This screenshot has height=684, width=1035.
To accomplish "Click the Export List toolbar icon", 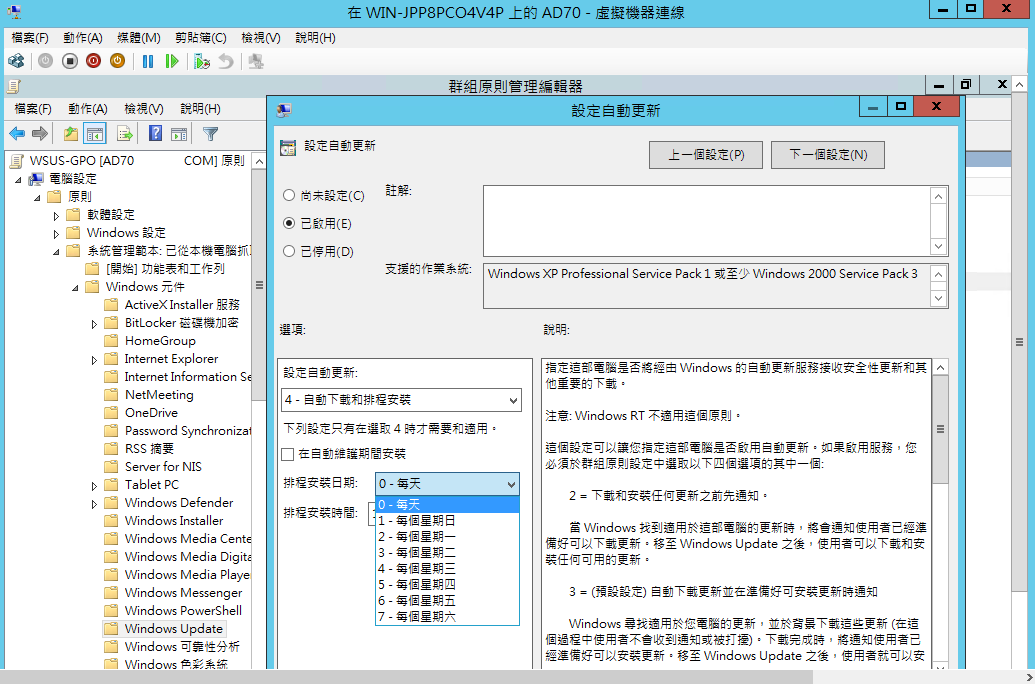I will click(125, 134).
